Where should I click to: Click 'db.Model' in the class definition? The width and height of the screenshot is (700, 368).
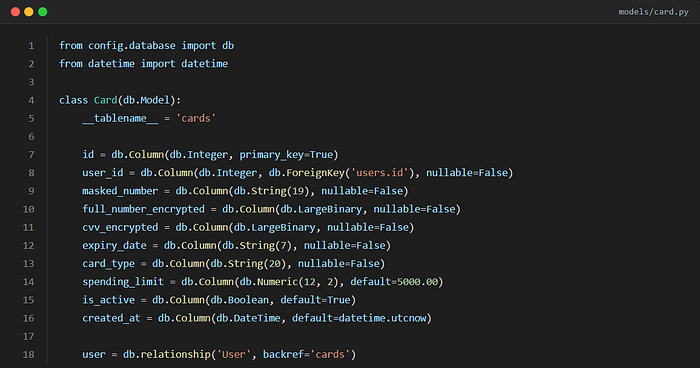point(146,100)
